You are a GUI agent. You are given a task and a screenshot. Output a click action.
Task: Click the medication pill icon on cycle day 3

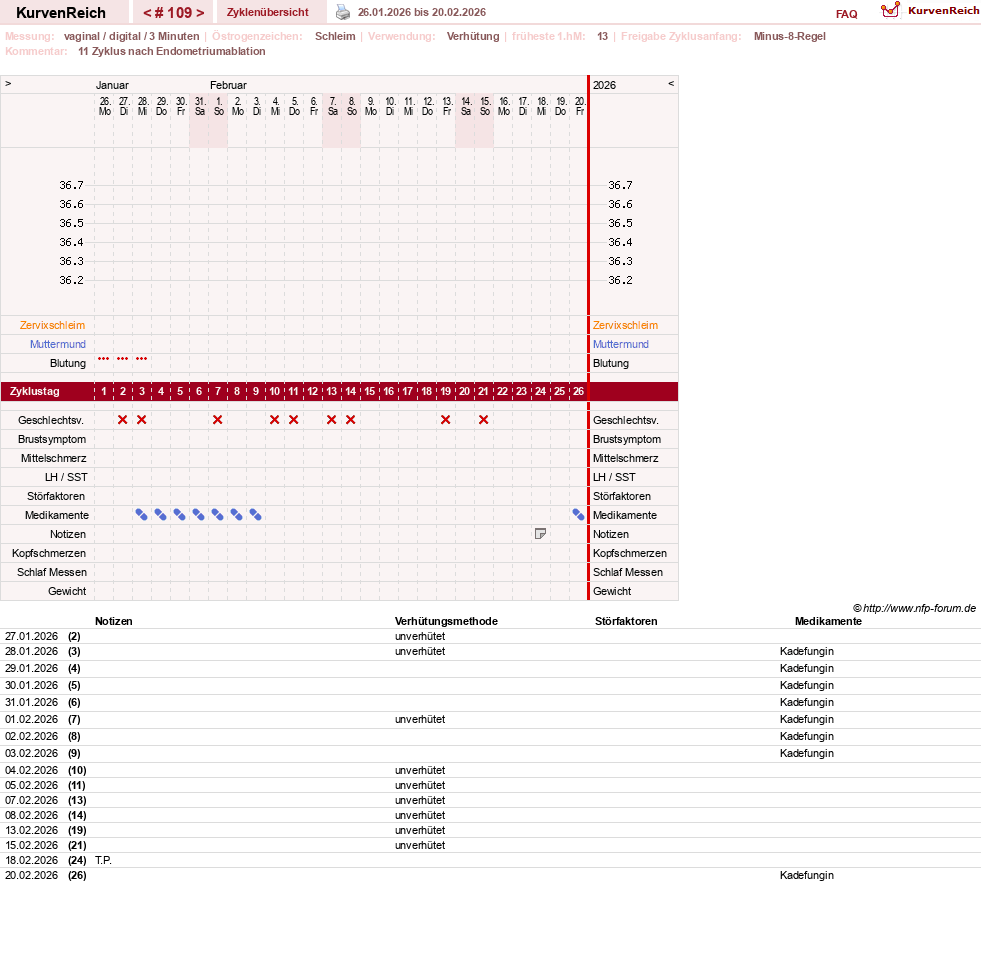coord(141,515)
